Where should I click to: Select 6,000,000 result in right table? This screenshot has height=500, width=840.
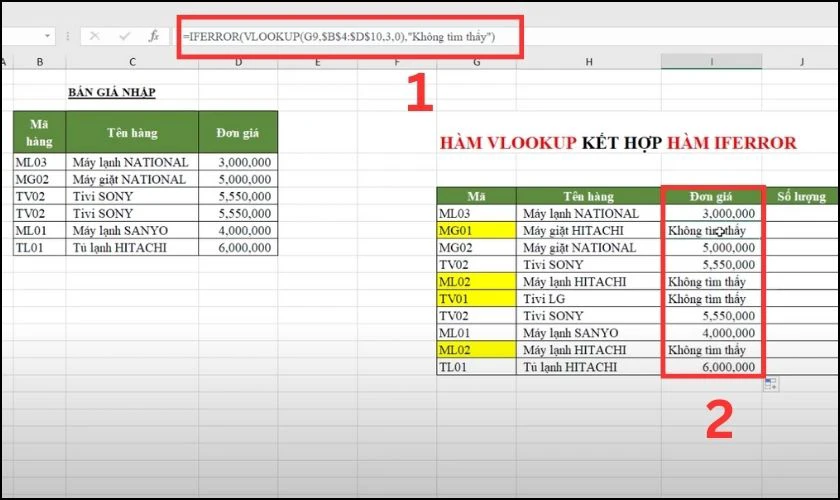tap(711, 367)
